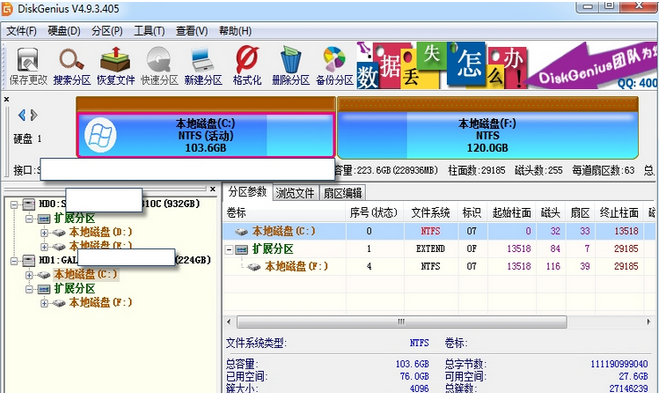Image resolution: width=664 pixels, height=393 pixels.
Task: Collapse 扩展分区 under HD1 in tree
Action: [29, 289]
